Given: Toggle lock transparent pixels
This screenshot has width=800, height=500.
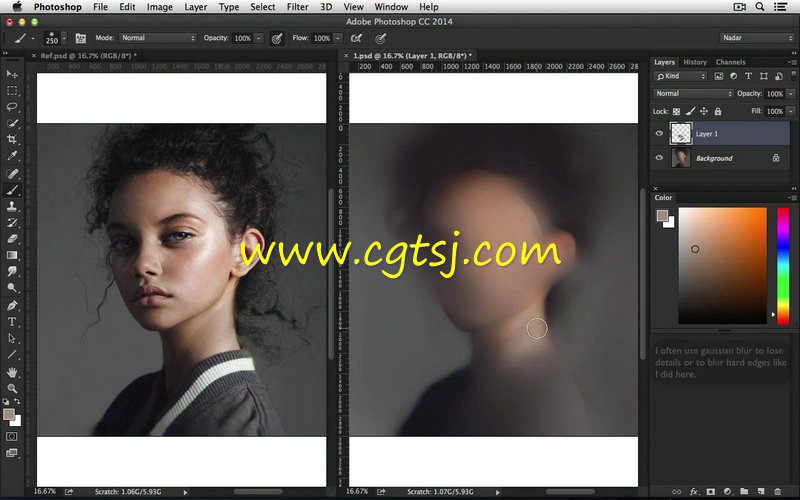Looking at the screenshot, I should click(677, 111).
